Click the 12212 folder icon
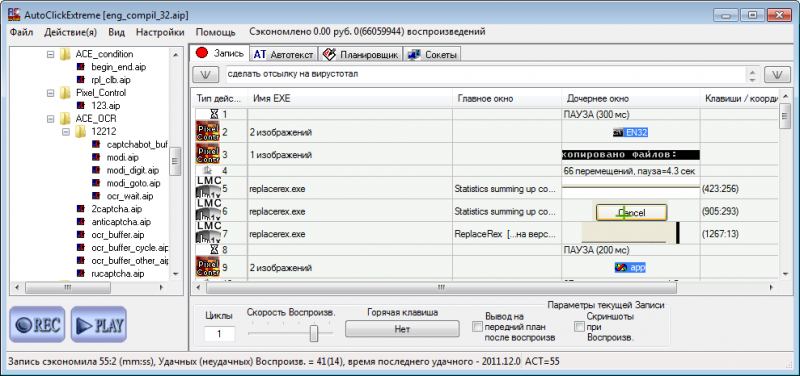This screenshot has width=800, height=376. [80, 132]
